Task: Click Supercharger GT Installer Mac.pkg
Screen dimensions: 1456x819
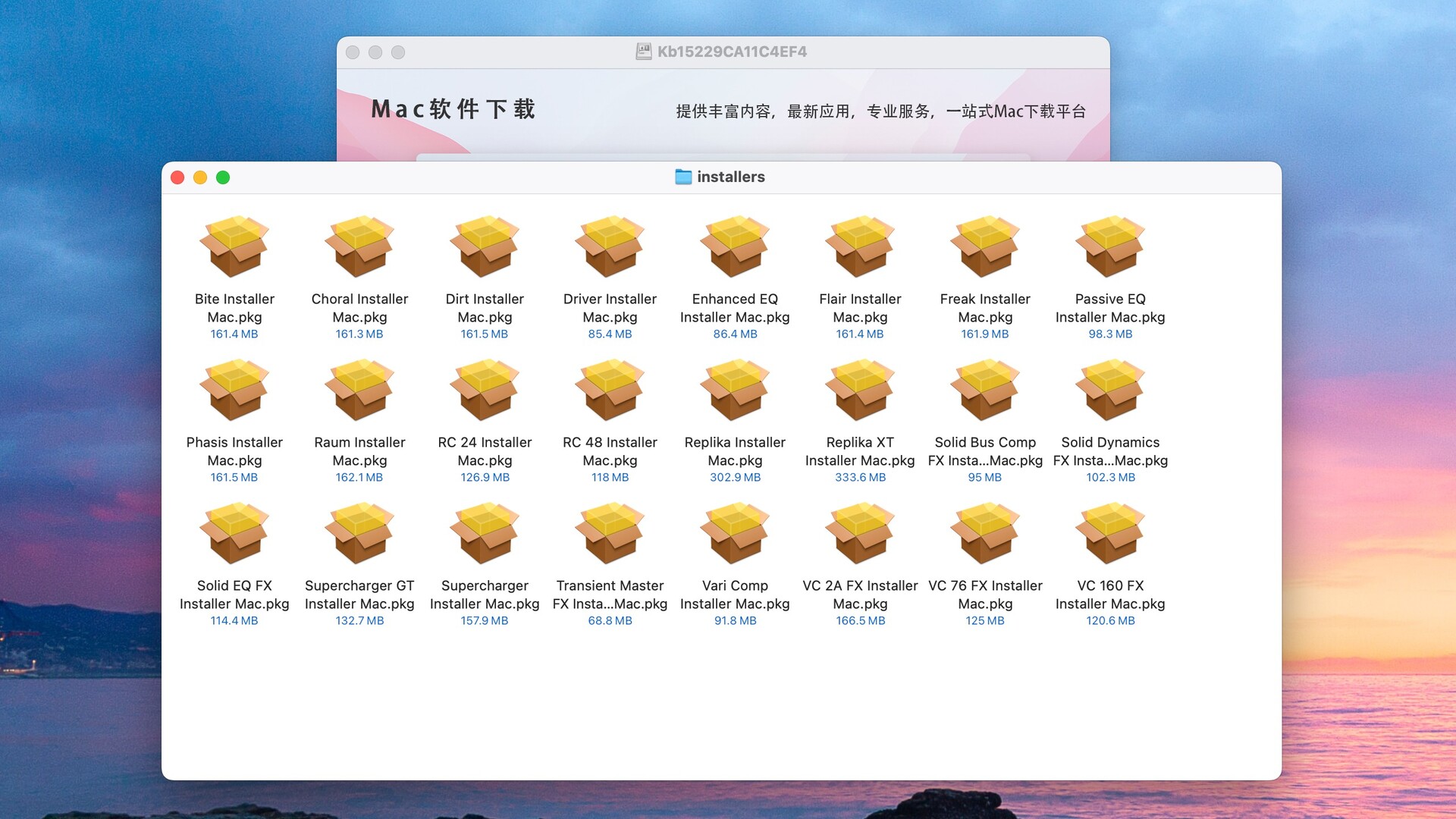Action: pos(359,534)
